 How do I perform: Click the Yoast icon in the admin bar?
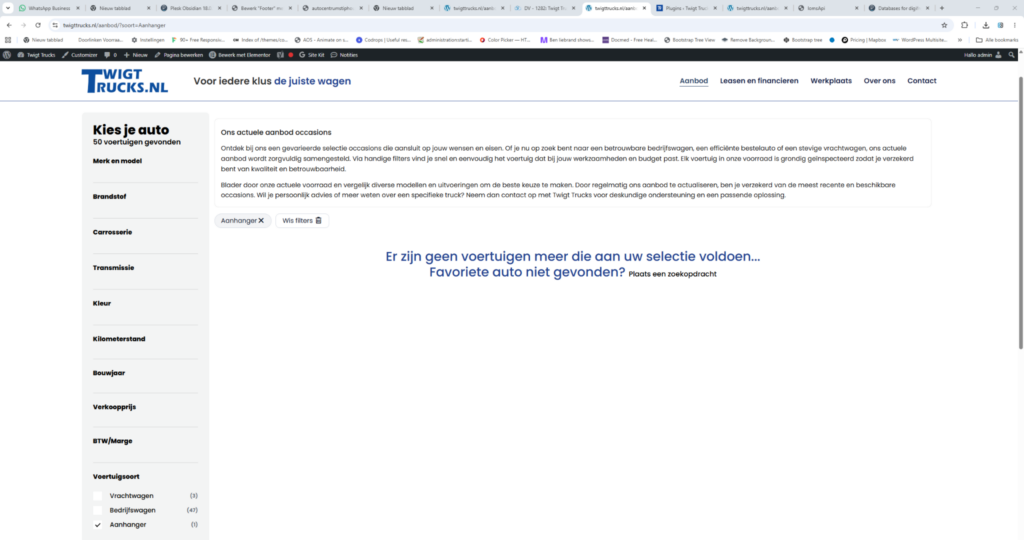click(x=280, y=55)
